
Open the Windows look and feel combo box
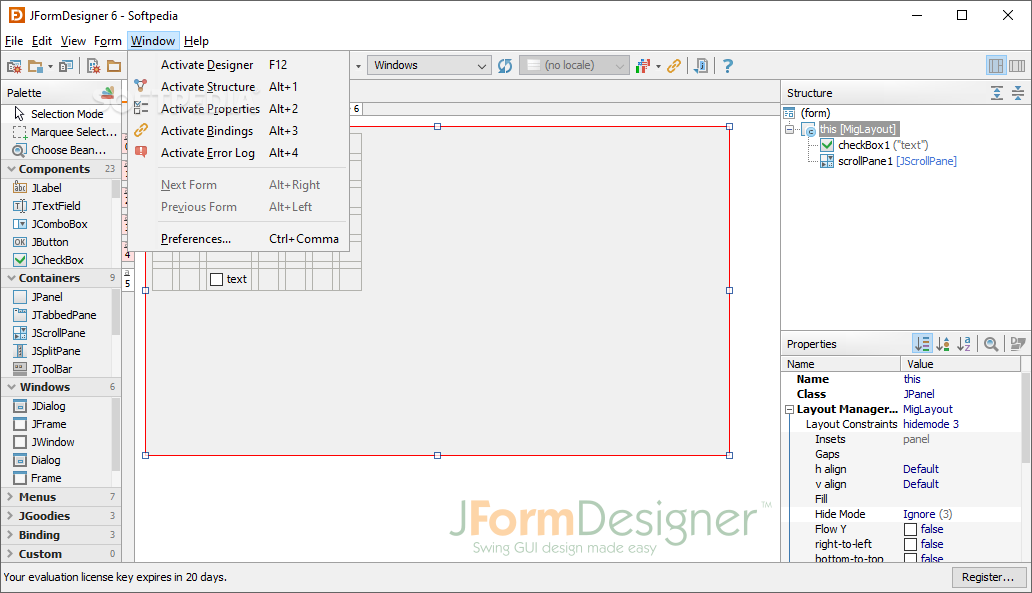(x=429, y=65)
